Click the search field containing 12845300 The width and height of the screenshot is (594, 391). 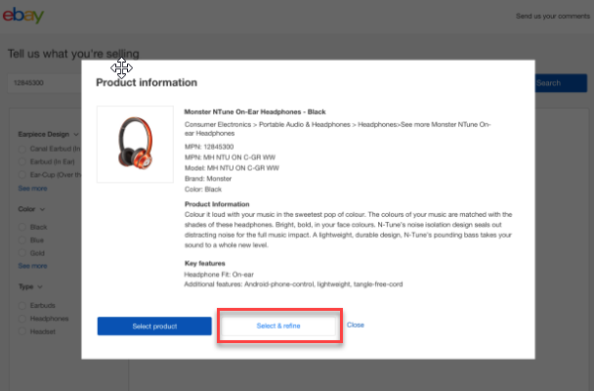[x=45, y=83]
